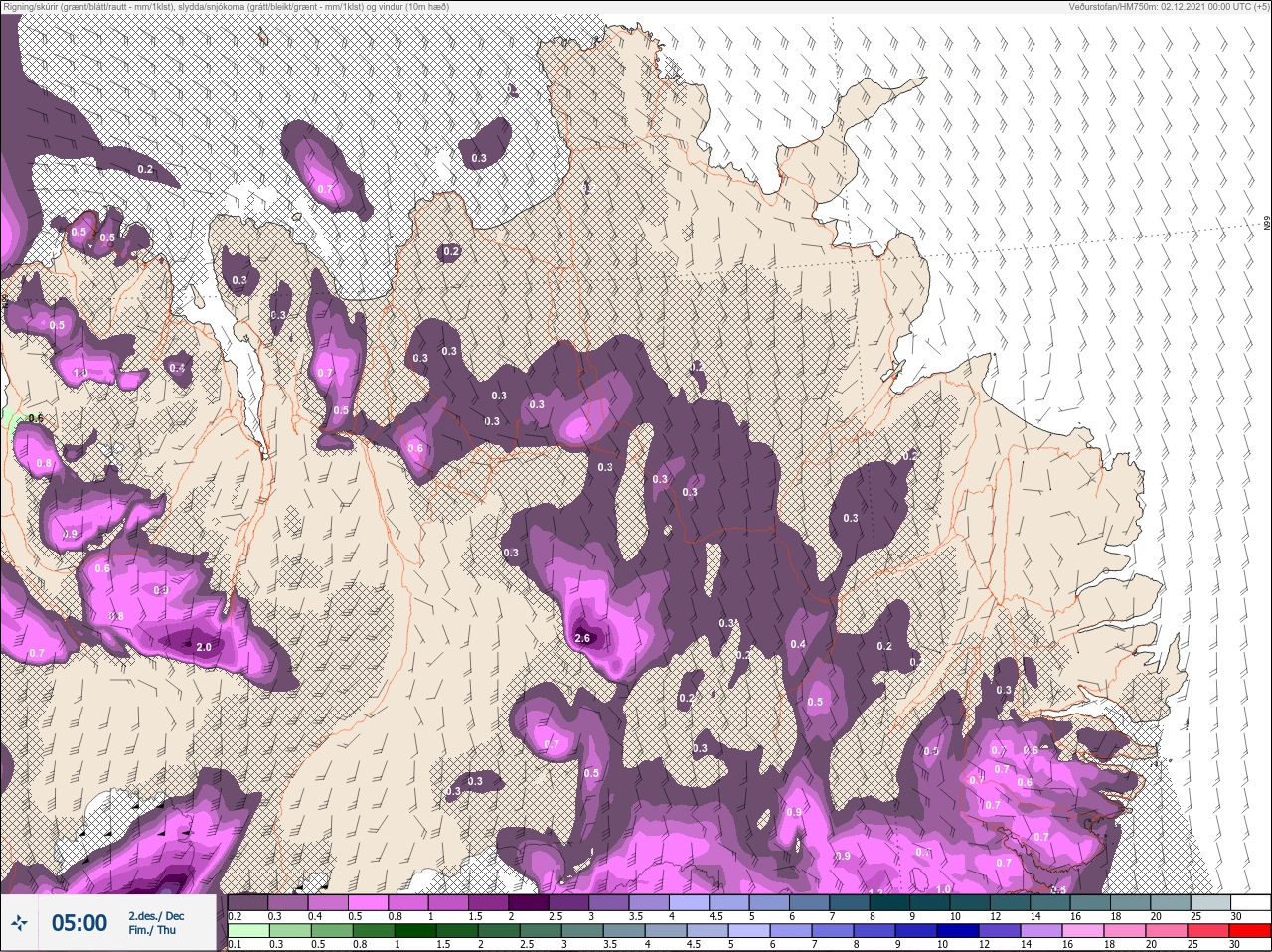Click the wind compass icon beside 05:00
This screenshot has width=1272, height=952.
tap(19, 922)
